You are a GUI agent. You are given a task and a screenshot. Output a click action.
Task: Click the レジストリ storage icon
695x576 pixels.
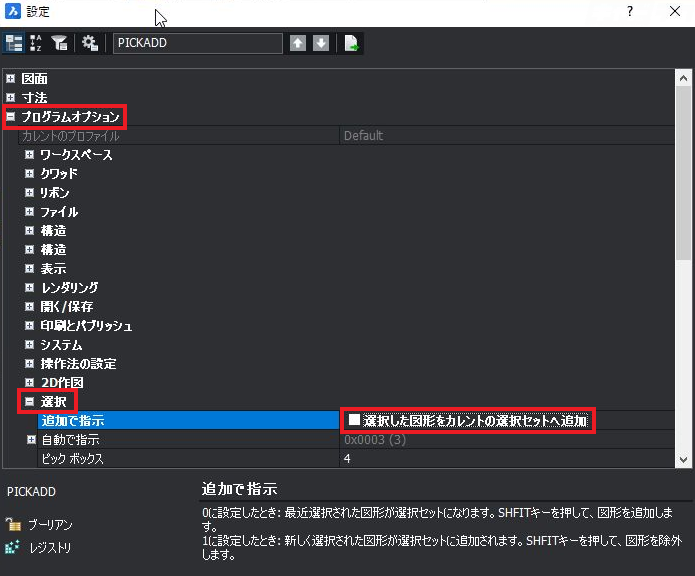[12, 547]
